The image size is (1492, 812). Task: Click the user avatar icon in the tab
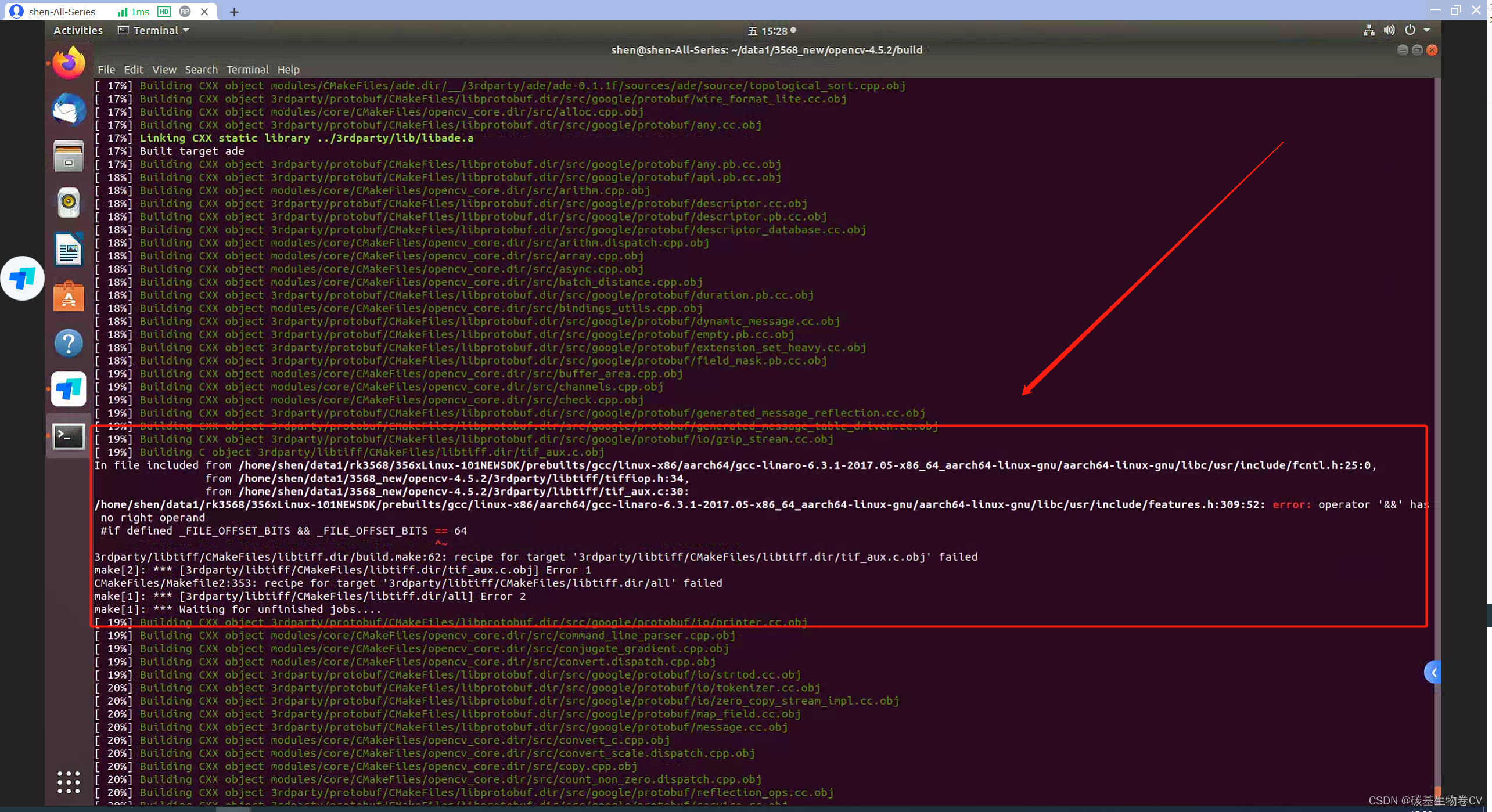(x=17, y=11)
